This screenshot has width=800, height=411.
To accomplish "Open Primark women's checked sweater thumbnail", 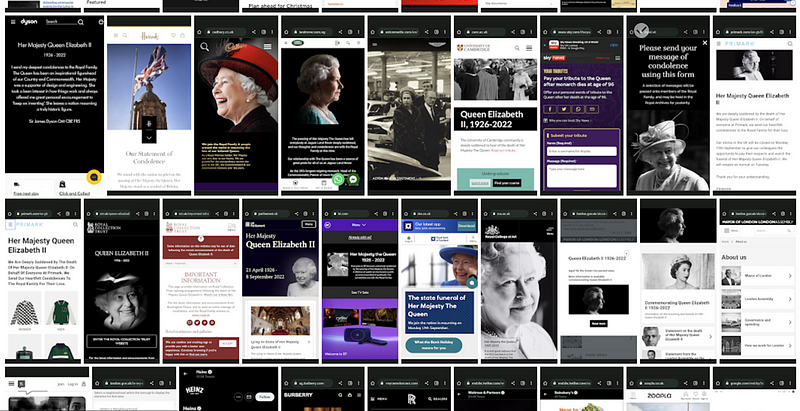I will coord(24,310).
